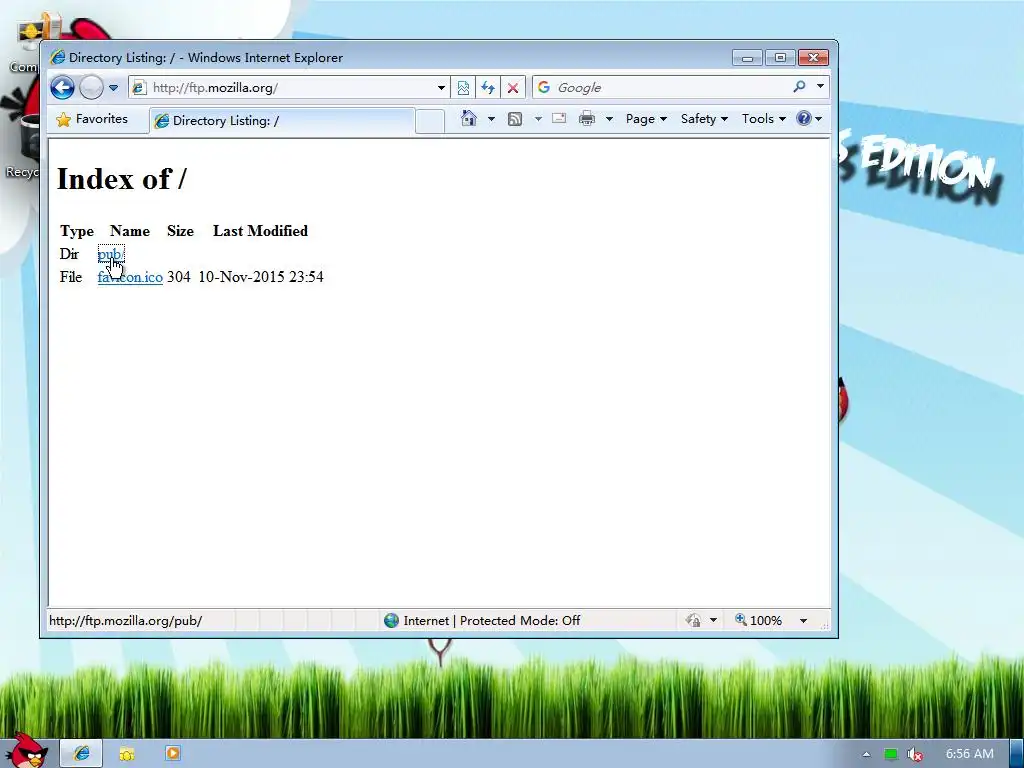Click the greyed Forward navigation button
The width and height of the screenshot is (1024, 768).
tap(91, 88)
